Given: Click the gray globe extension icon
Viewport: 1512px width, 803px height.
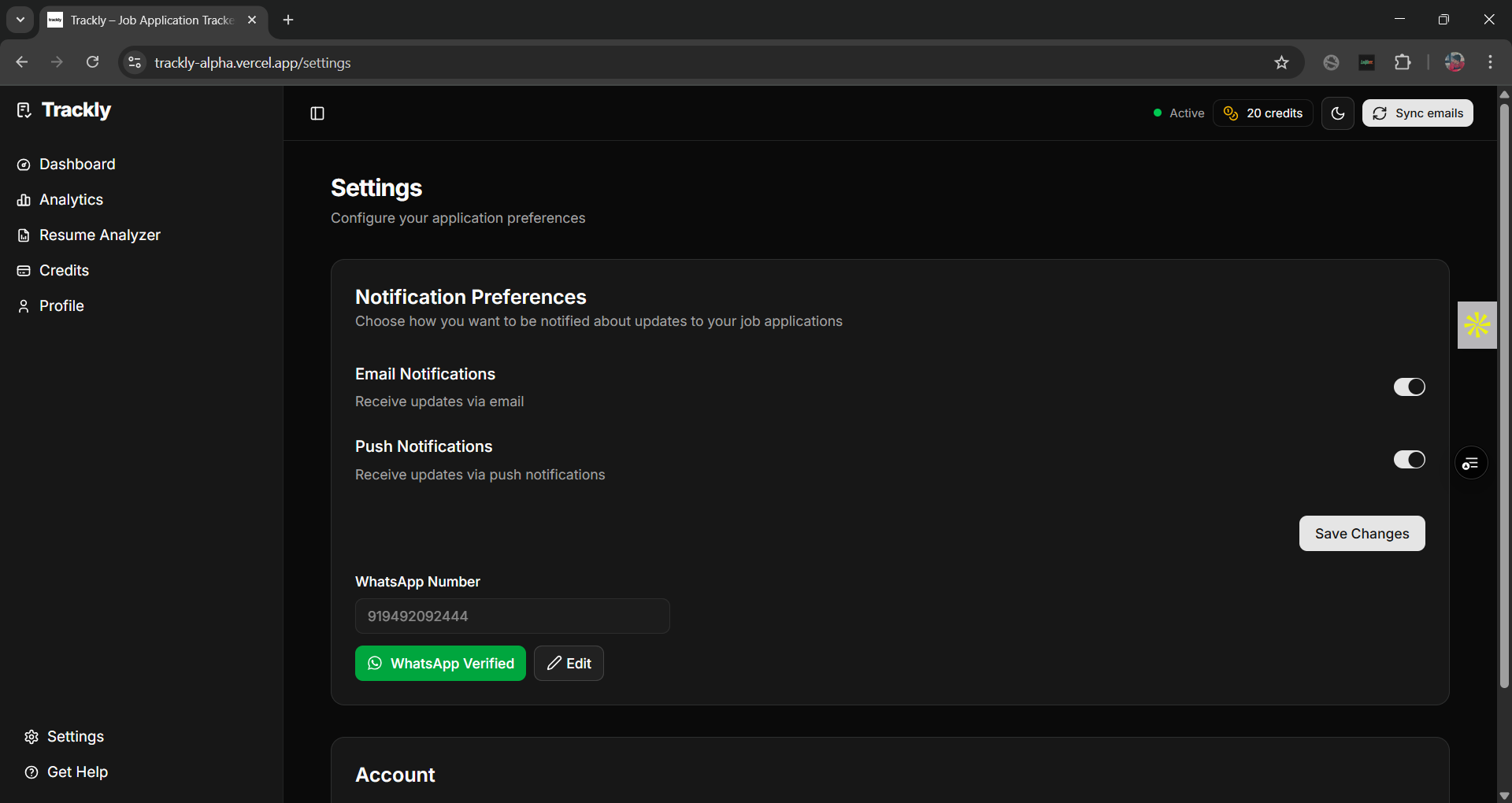Looking at the screenshot, I should pos(1331,63).
